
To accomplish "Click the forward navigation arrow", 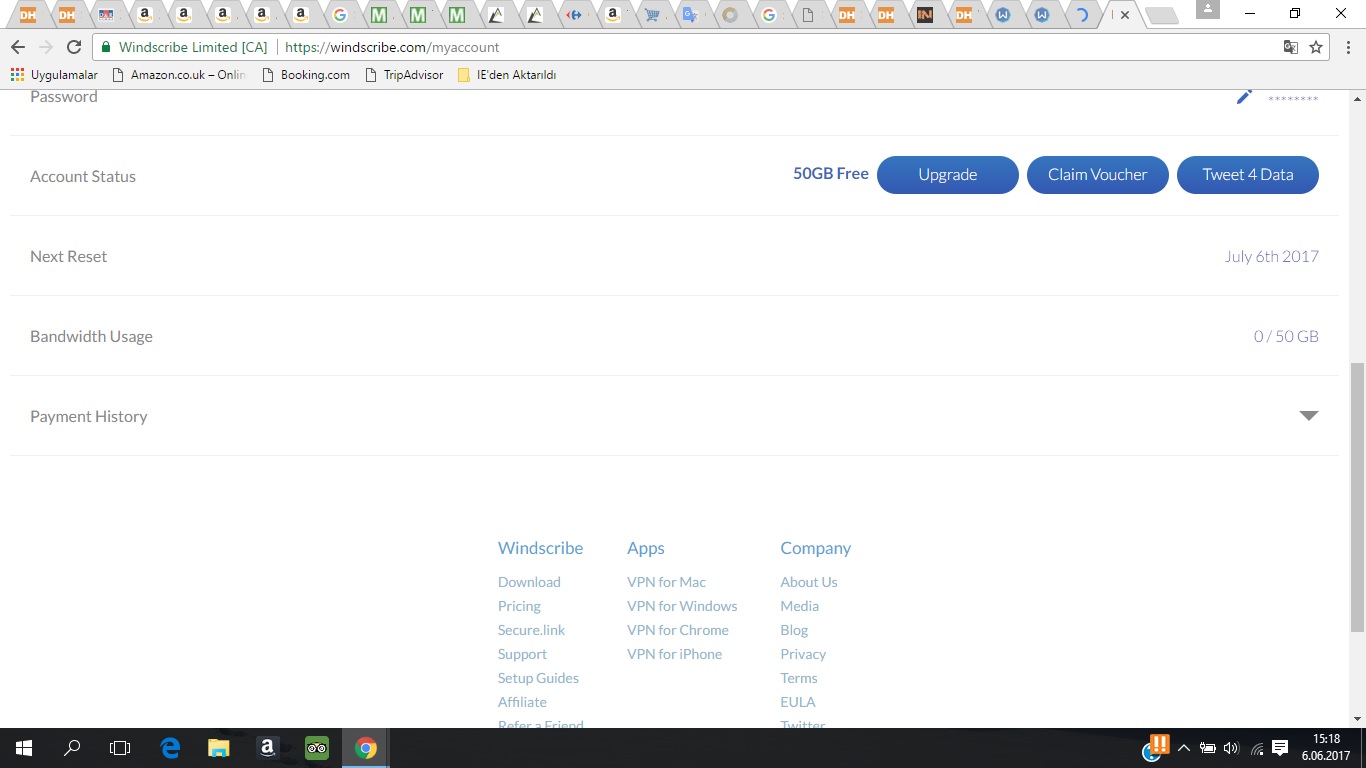I will 45,47.
